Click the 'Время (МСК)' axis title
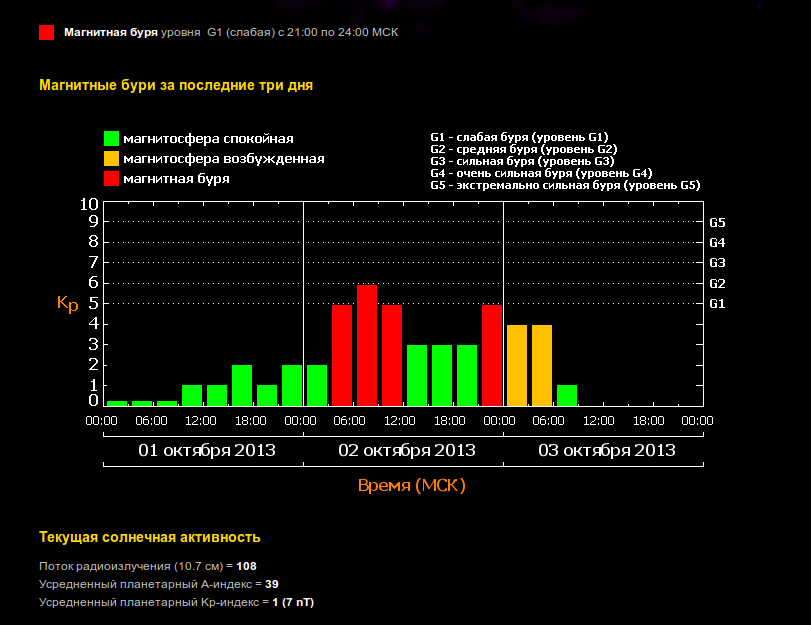Image resolution: width=811 pixels, height=625 pixels. [412, 486]
